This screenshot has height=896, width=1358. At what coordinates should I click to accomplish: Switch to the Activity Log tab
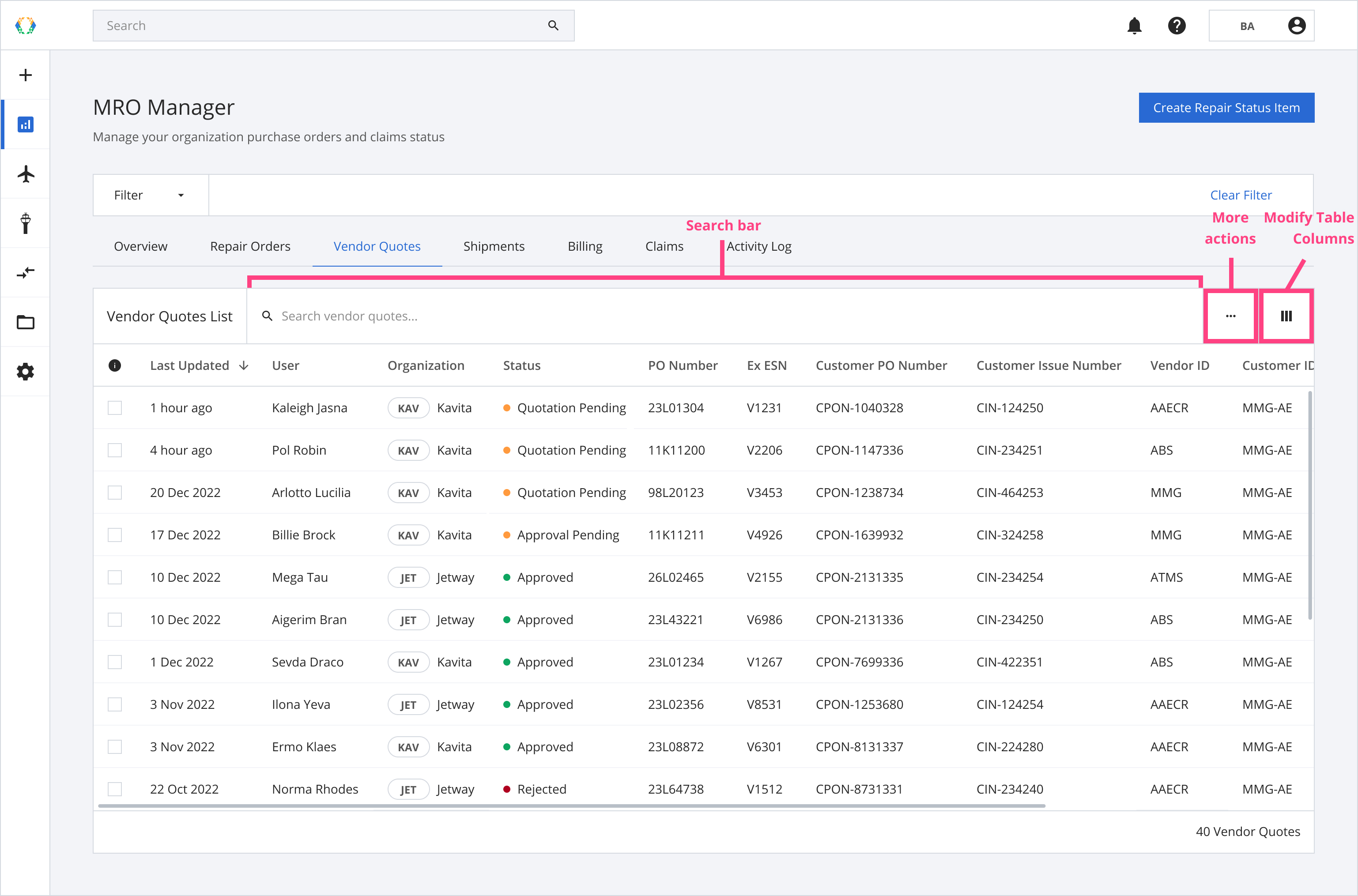point(759,246)
